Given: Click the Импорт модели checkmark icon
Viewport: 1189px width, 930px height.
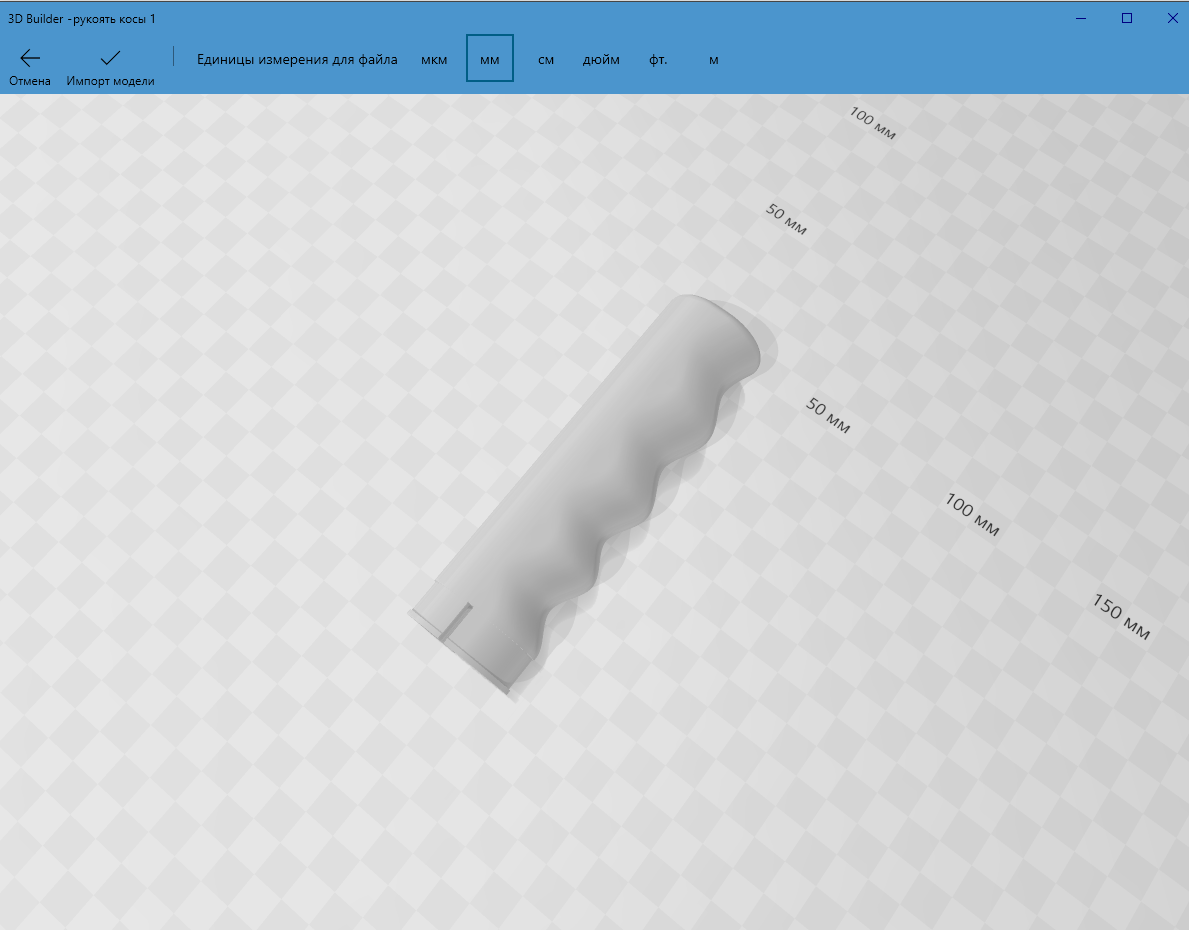Looking at the screenshot, I should 110,58.
